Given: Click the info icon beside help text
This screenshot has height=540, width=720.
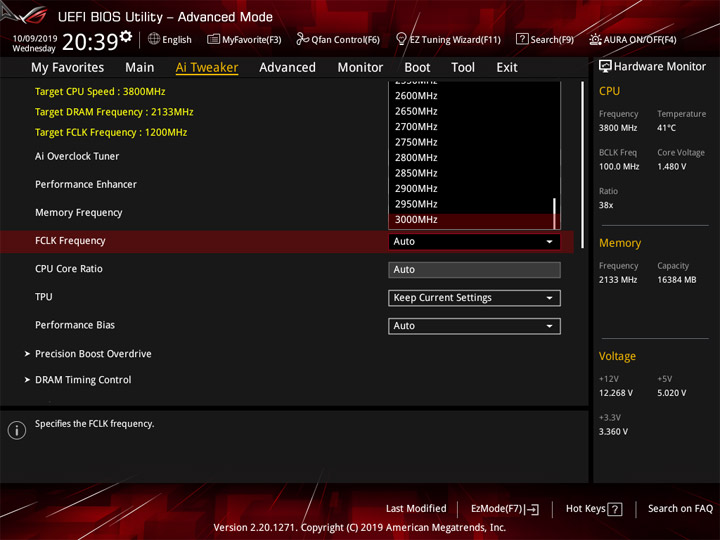Looking at the screenshot, I should coord(17,430).
